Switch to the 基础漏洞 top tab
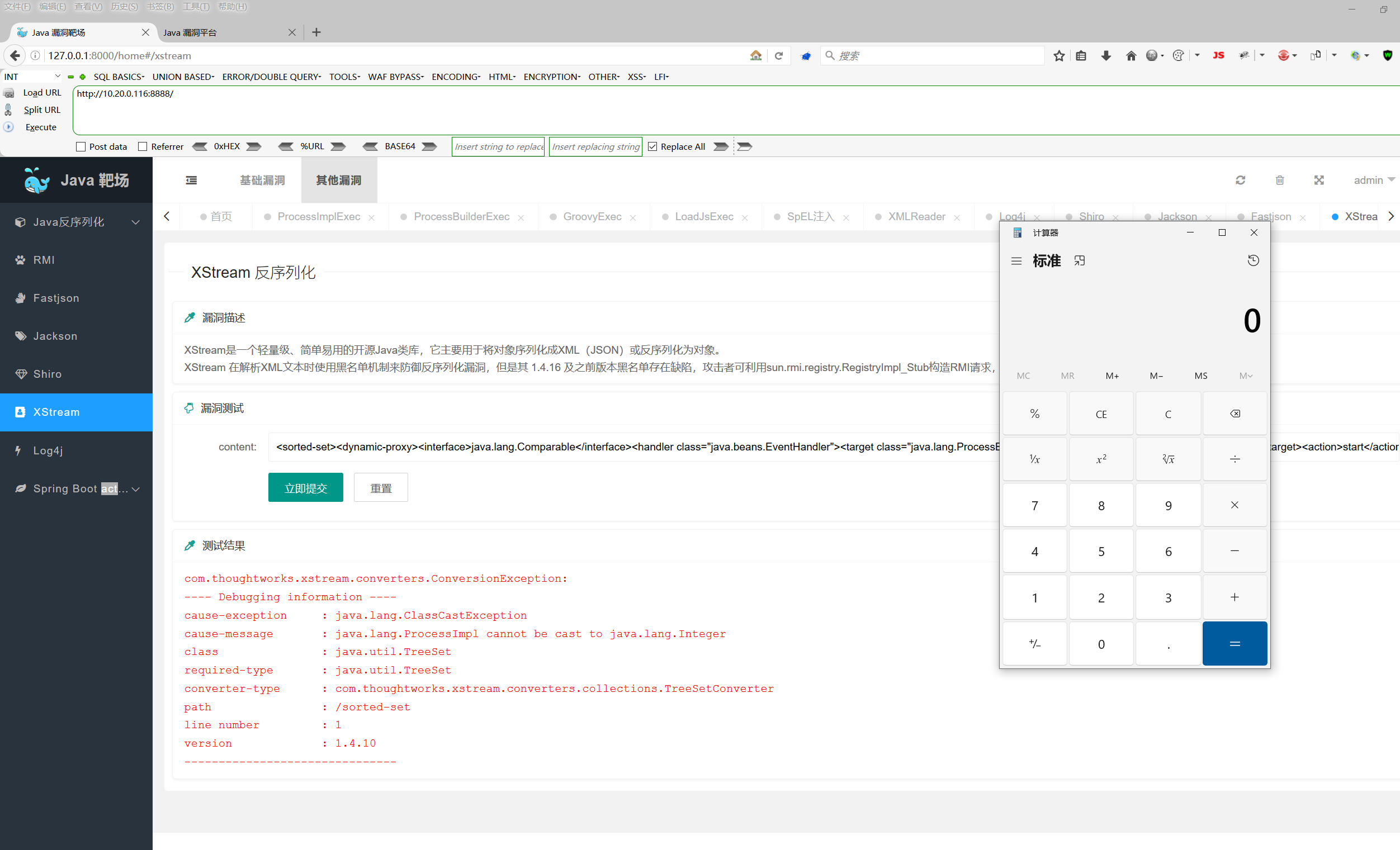The height and width of the screenshot is (850, 1400). pos(262,180)
